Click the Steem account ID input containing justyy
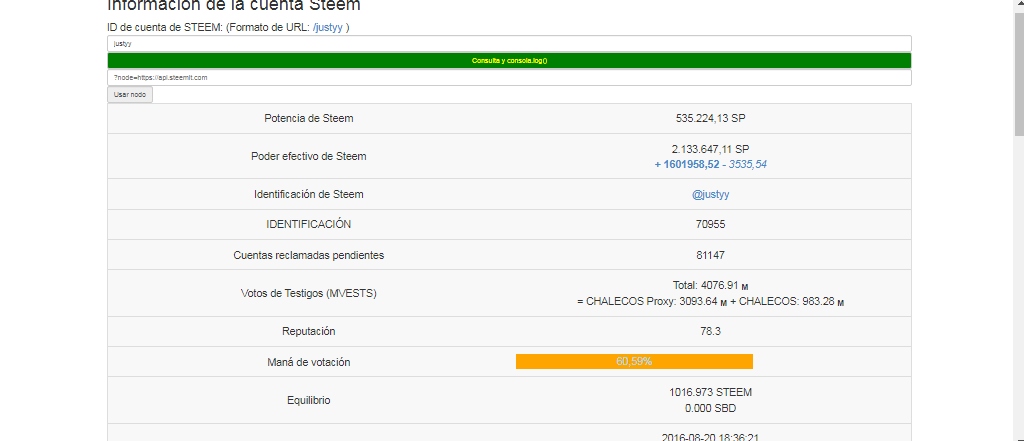This screenshot has height=441, width=1024. [509, 44]
